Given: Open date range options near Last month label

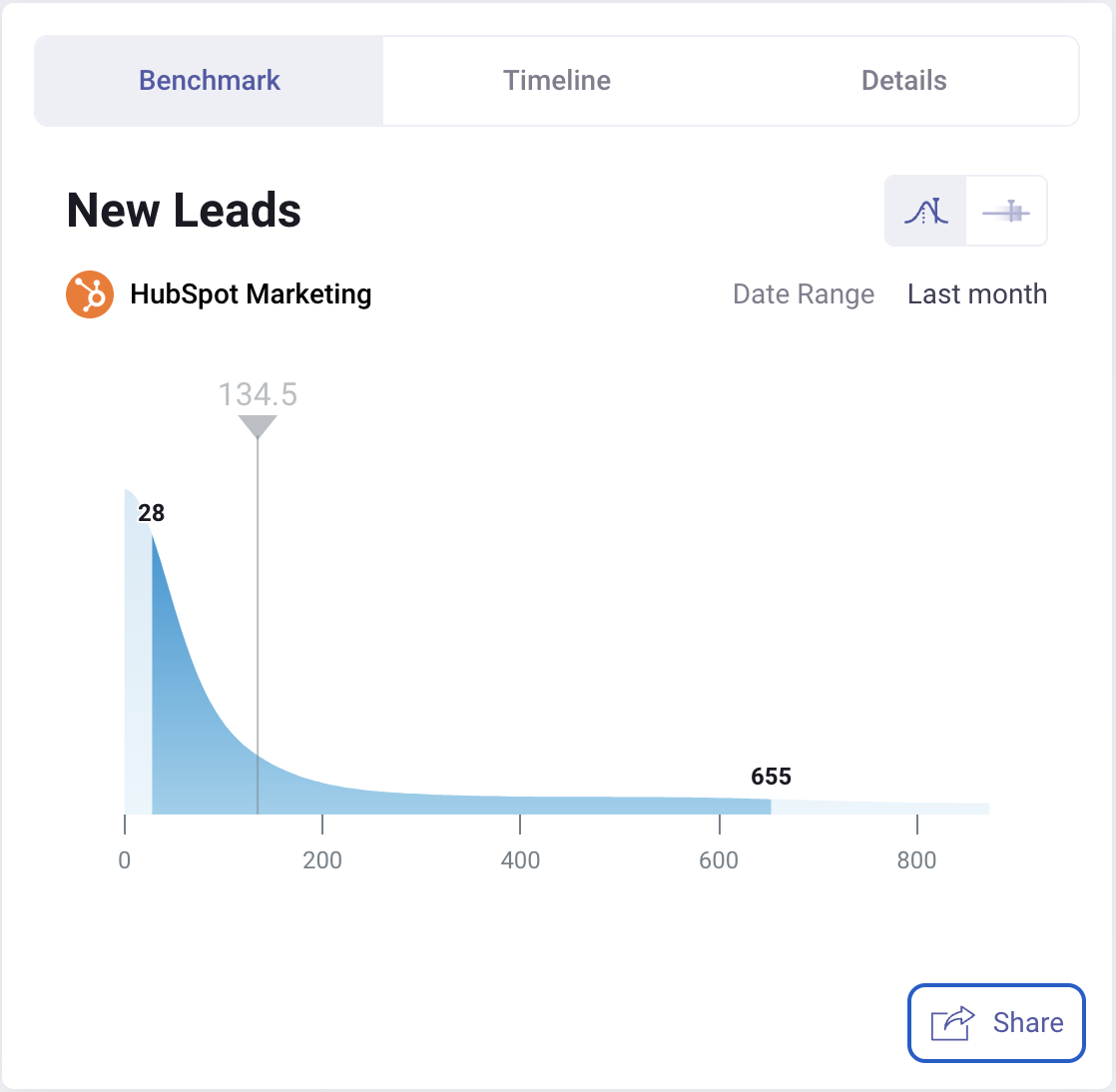Looking at the screenshot, I should point(977,293).
